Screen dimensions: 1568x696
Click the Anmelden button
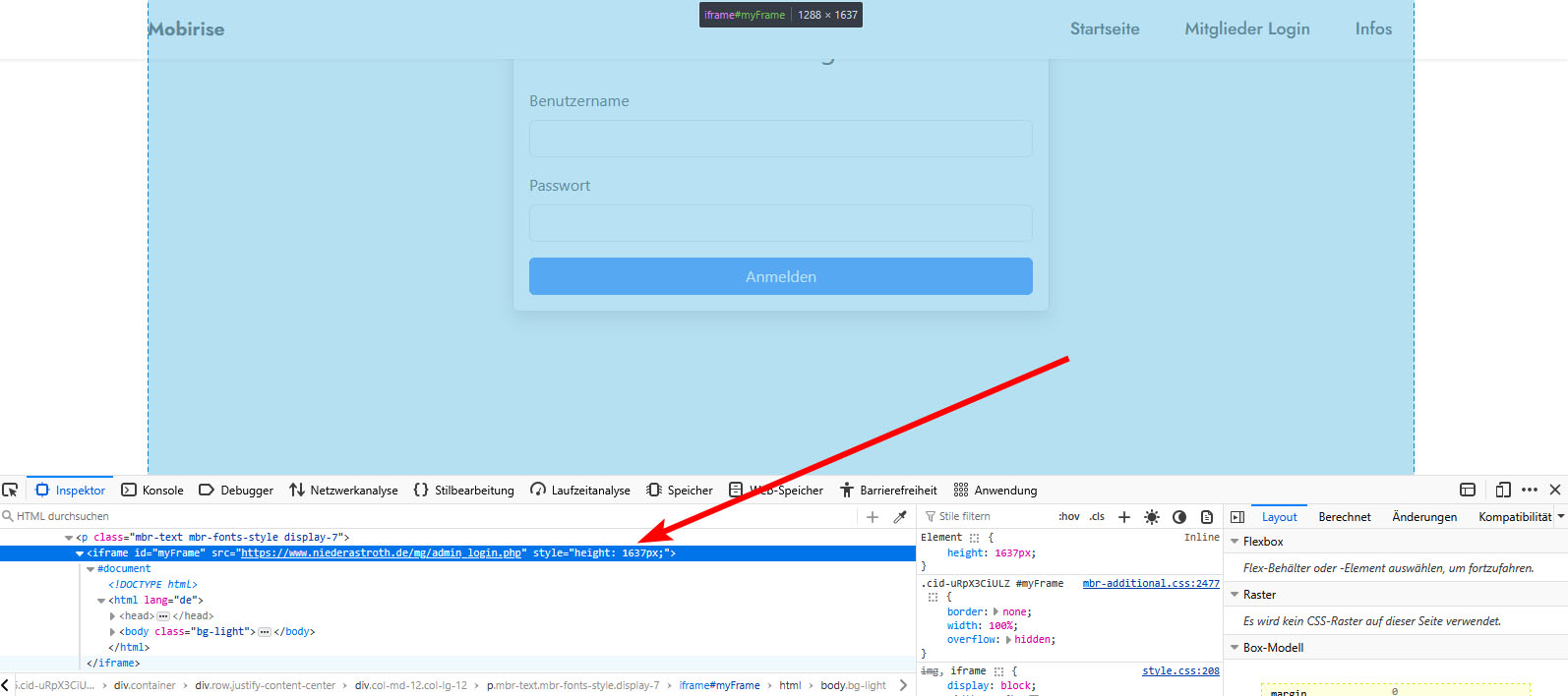coord(781,276)
